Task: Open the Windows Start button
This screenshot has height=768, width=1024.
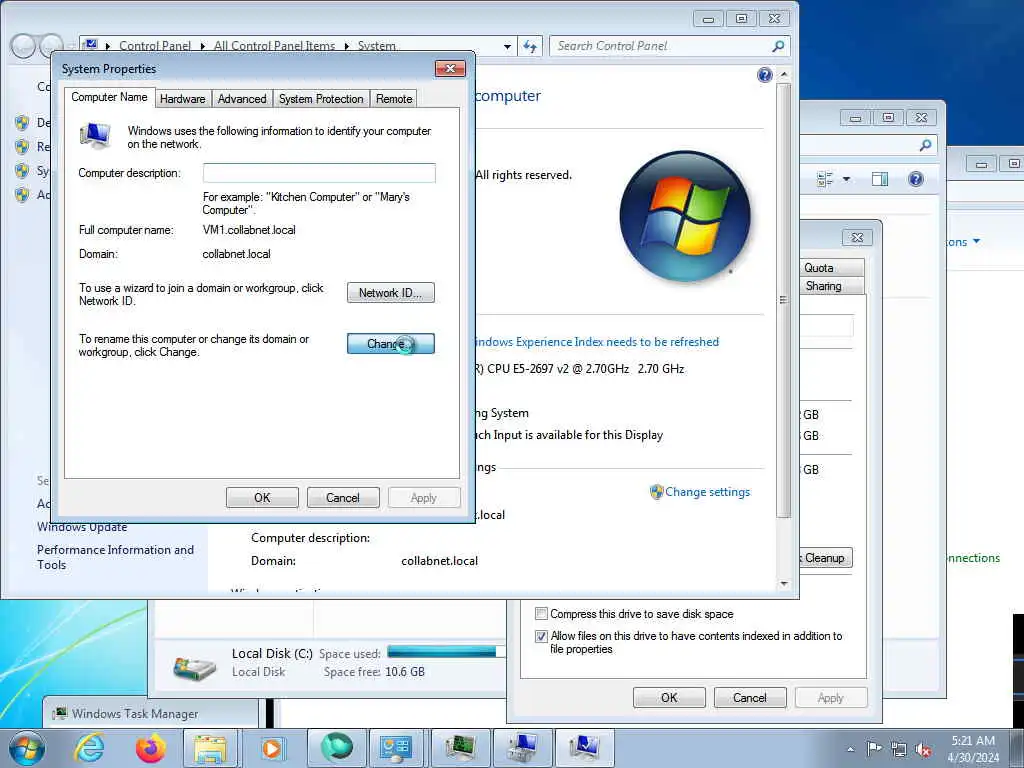Action: [x=27, y=748]
